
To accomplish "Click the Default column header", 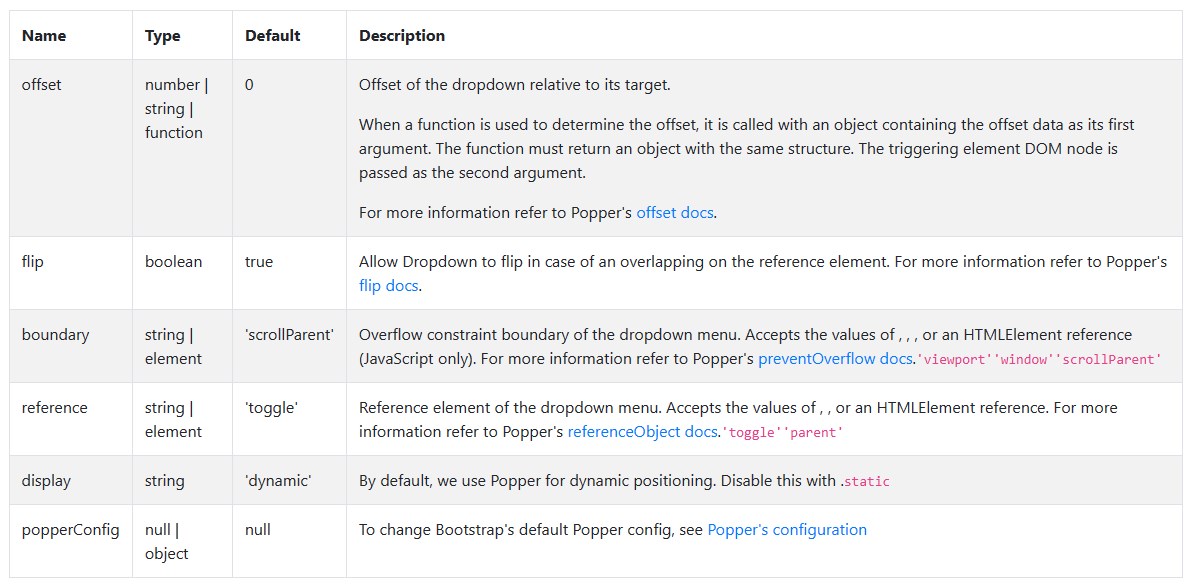I will point(273,36).
